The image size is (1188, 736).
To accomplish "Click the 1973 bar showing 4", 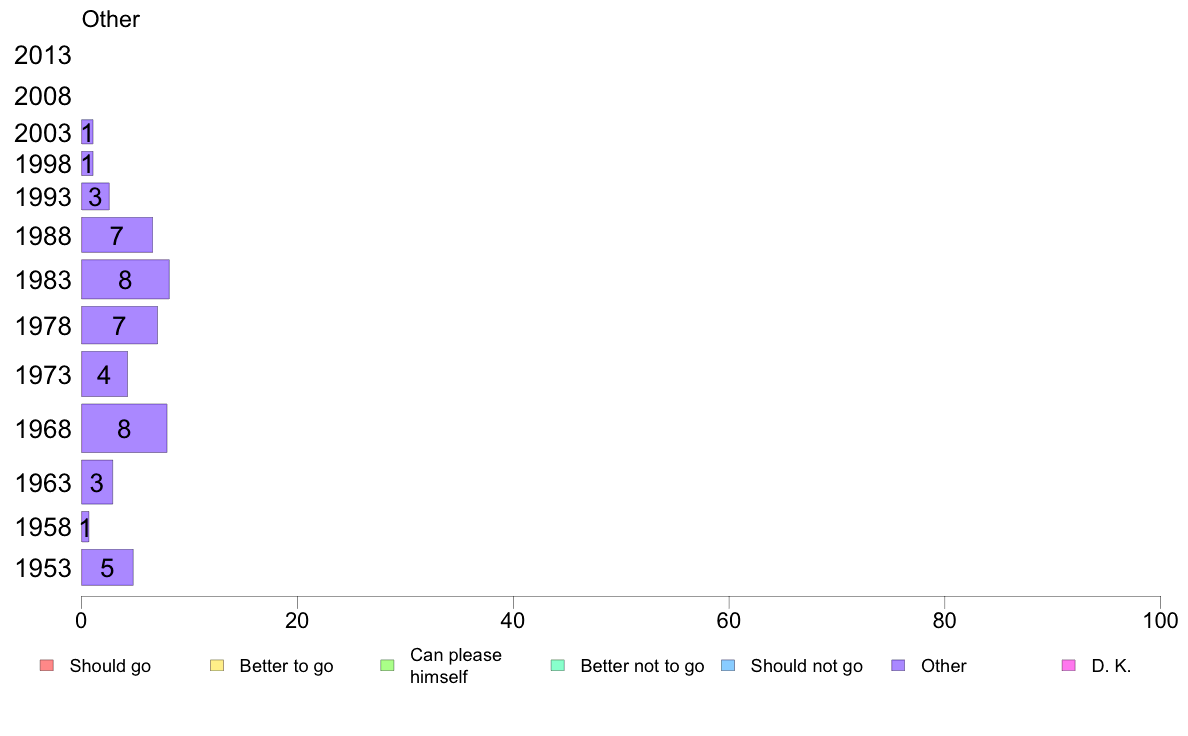I will point(105,374).
